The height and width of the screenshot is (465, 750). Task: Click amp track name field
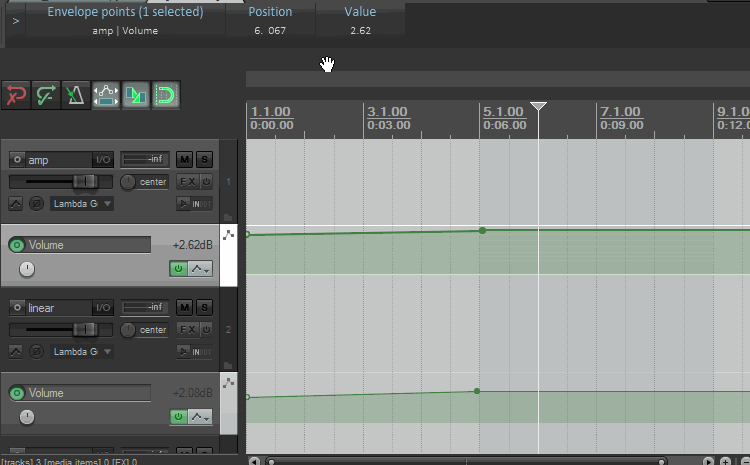coord(58,160)
